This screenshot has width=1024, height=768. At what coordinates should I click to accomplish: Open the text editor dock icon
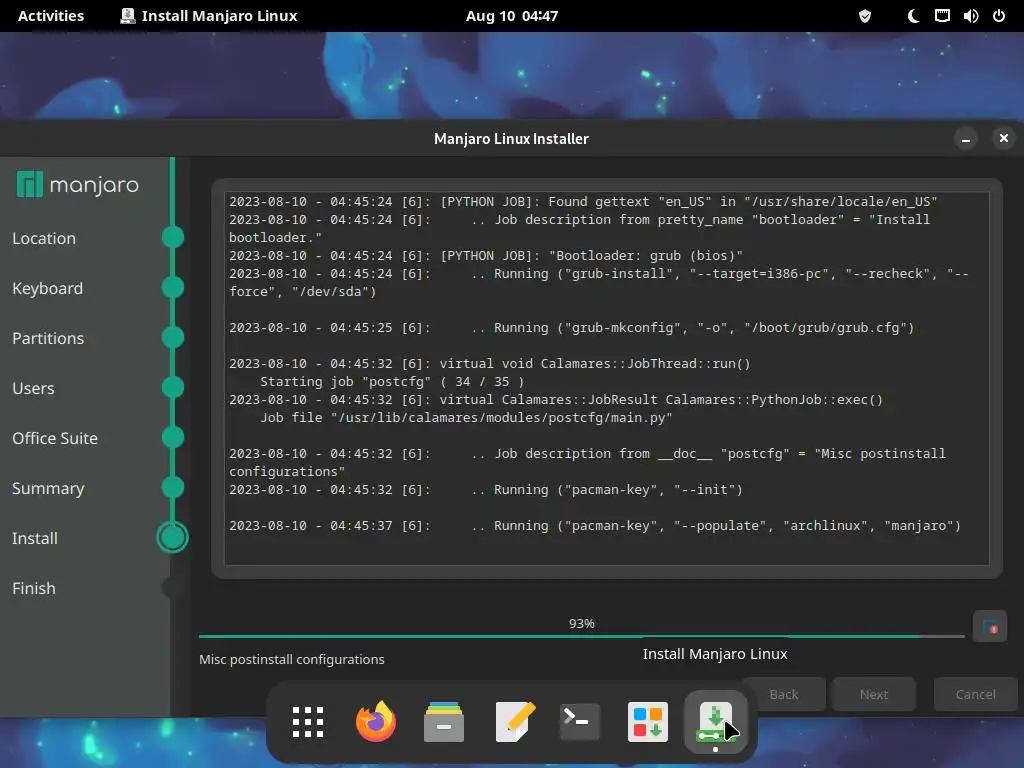click(x=515, y=722)
